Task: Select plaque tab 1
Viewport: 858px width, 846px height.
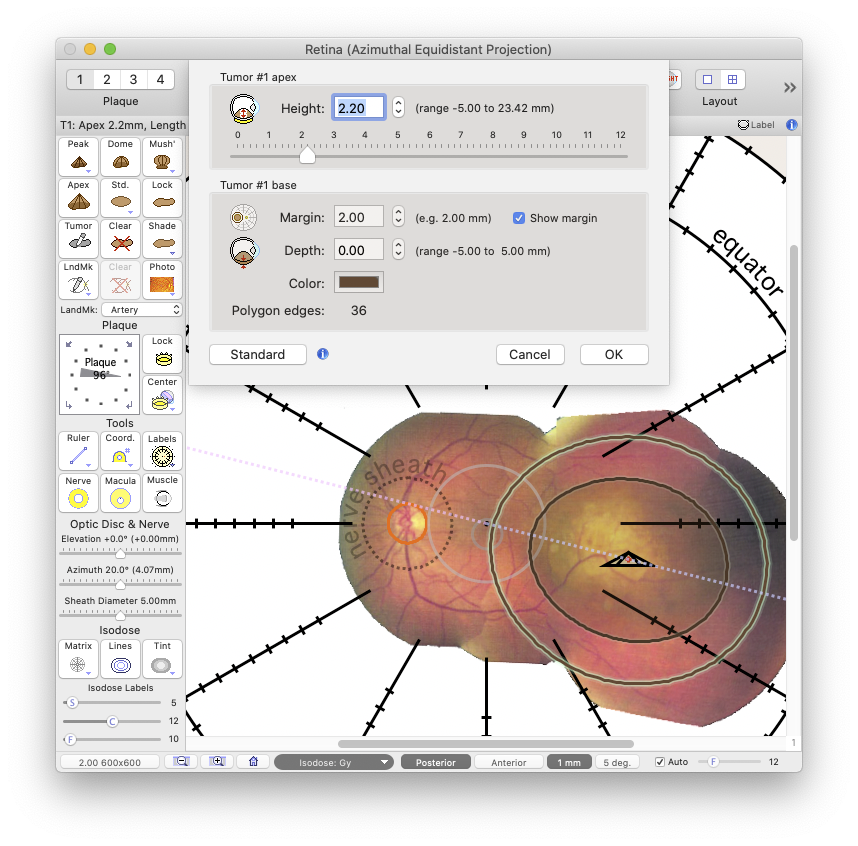Action: [x=80, y=80]
